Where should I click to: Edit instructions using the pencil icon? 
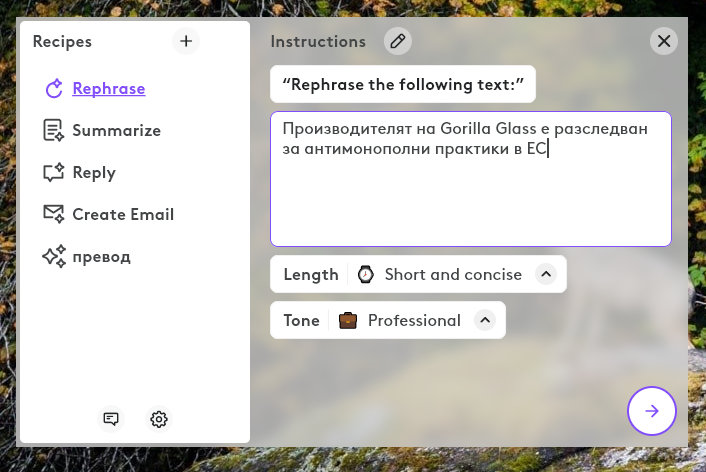click(398, 41)
